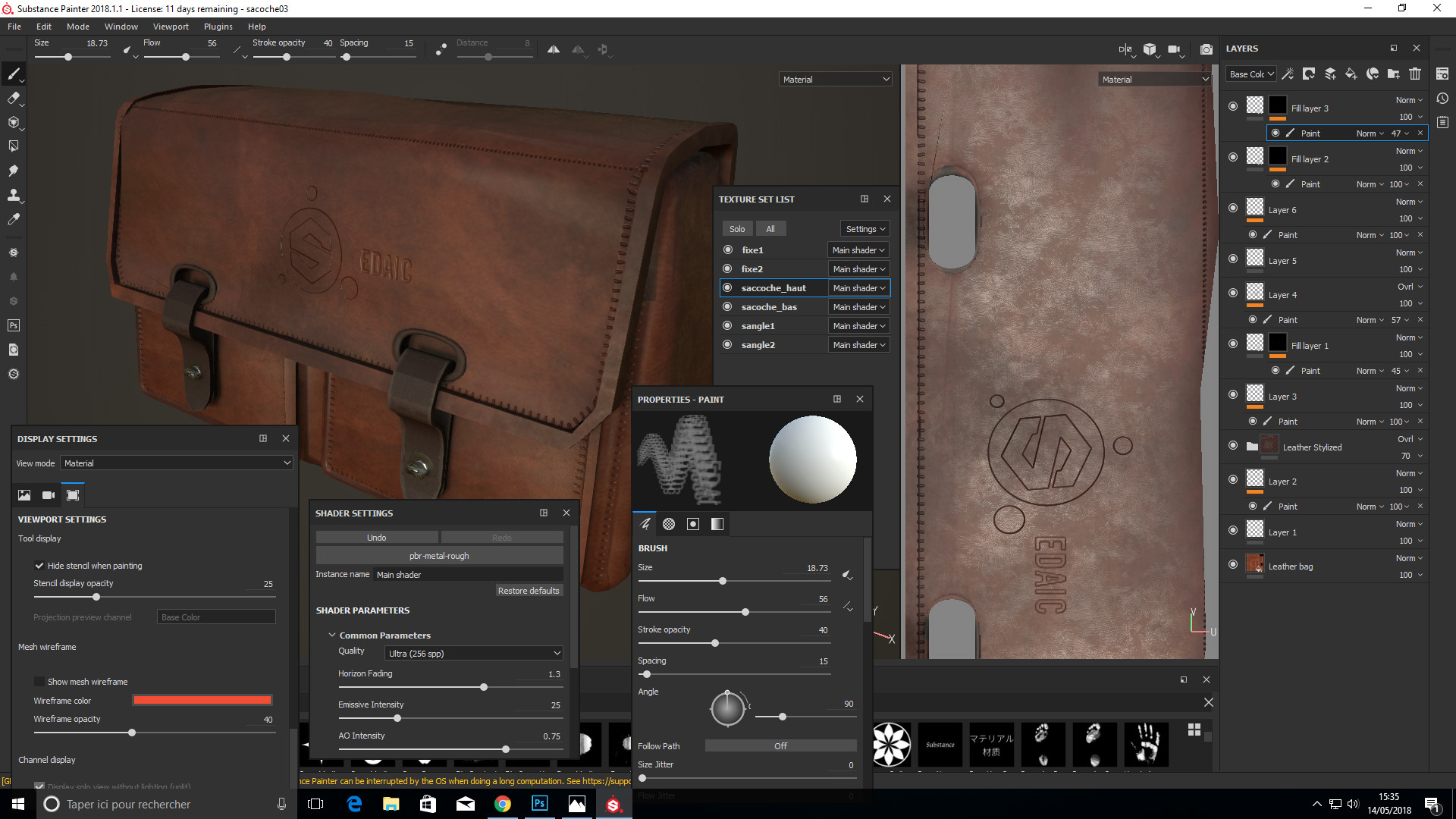Open the View mode Material dropdown

click(x=176, y=463)
